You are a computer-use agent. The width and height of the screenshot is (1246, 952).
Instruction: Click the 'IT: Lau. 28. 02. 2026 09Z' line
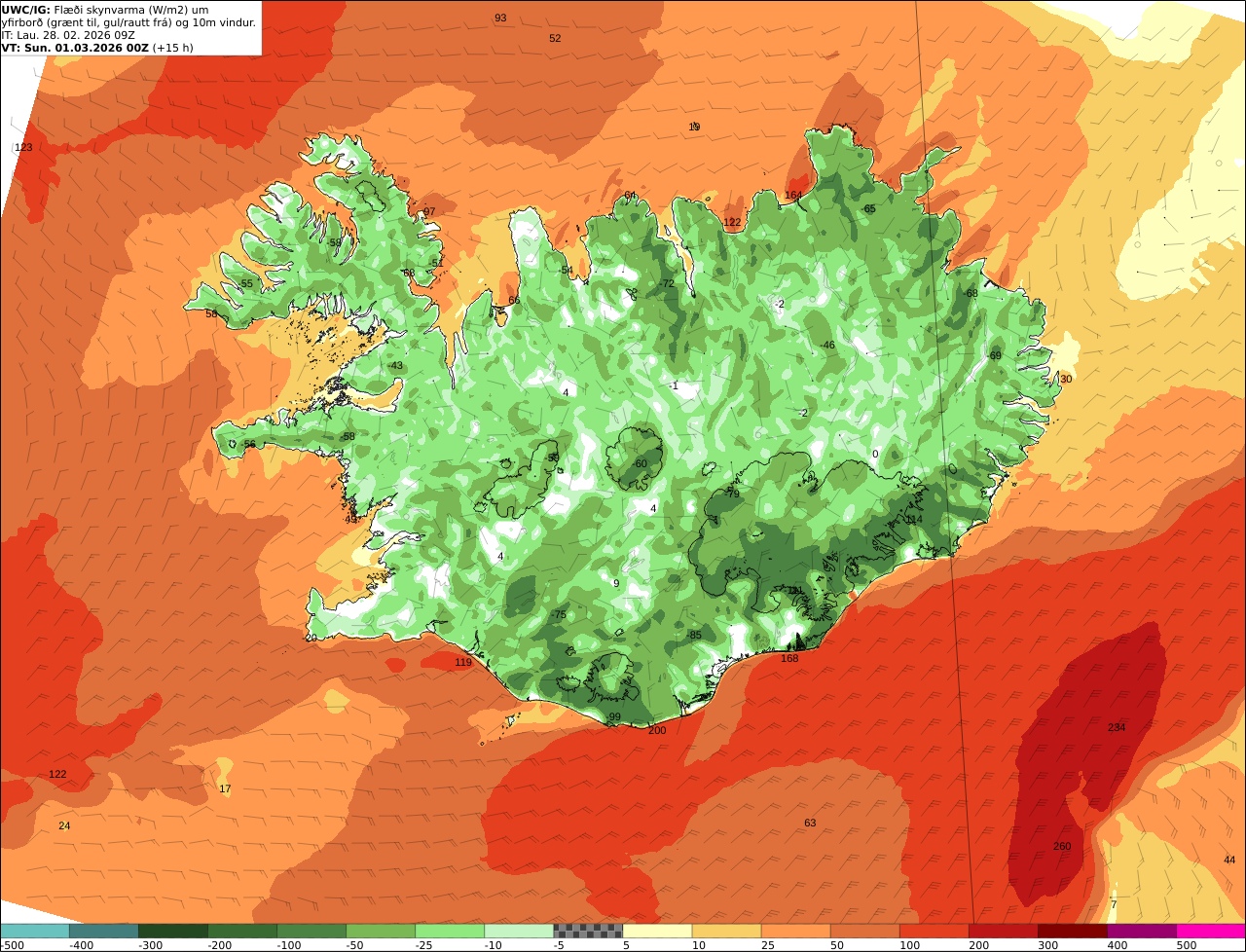(x=68, y=35)
